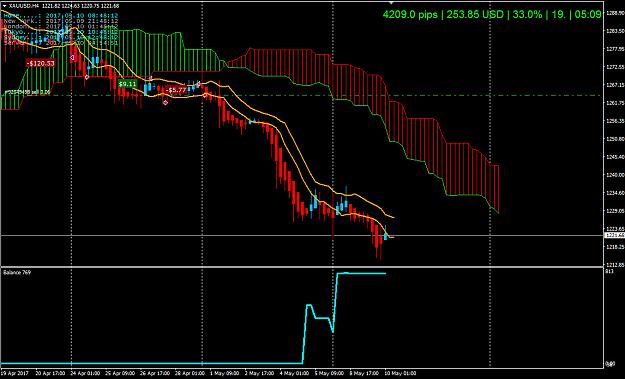Click the trade arrow beside the -$120.53 label
625x379 pixels.
point(72,58)
